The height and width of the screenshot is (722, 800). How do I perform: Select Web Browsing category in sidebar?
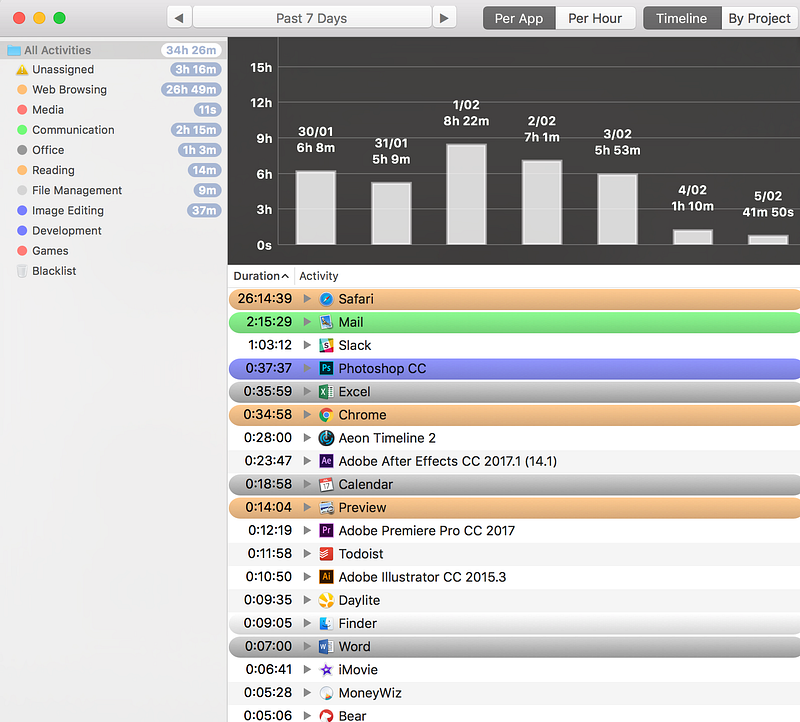point(69,90)
